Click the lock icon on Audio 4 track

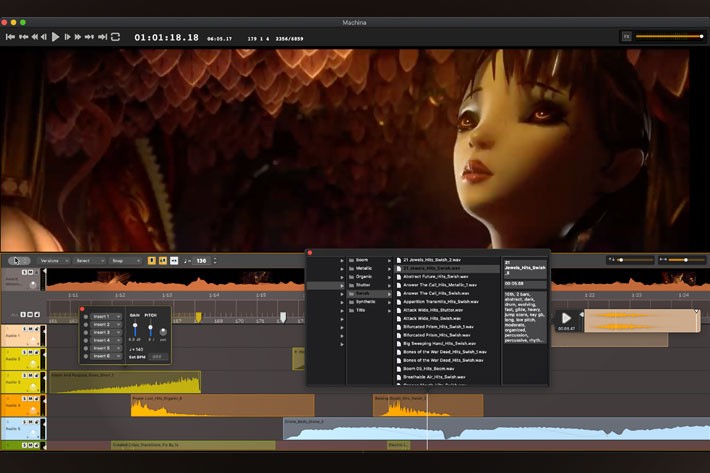point(37,399)
